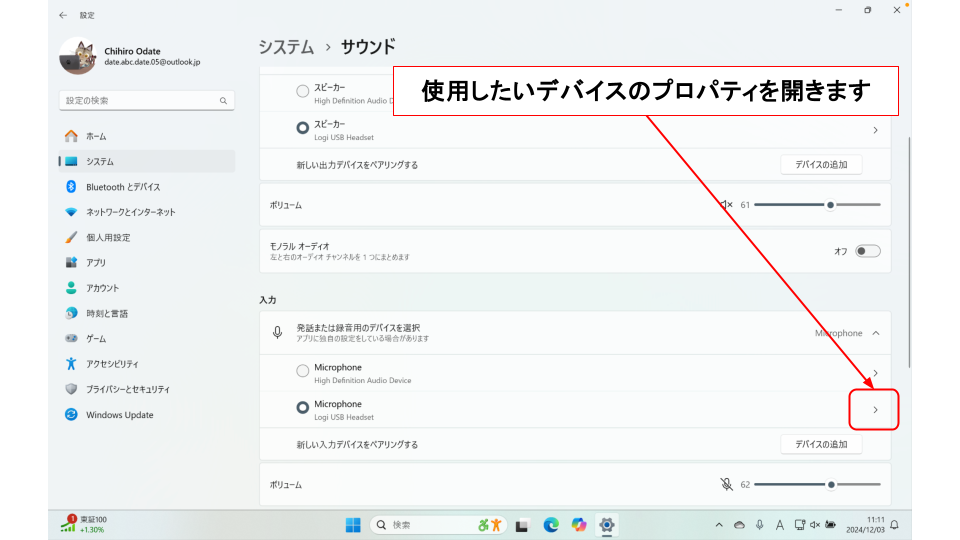Click the 設定の検索 search field
This screenshot has width=960, height=540.
(140, 101)
